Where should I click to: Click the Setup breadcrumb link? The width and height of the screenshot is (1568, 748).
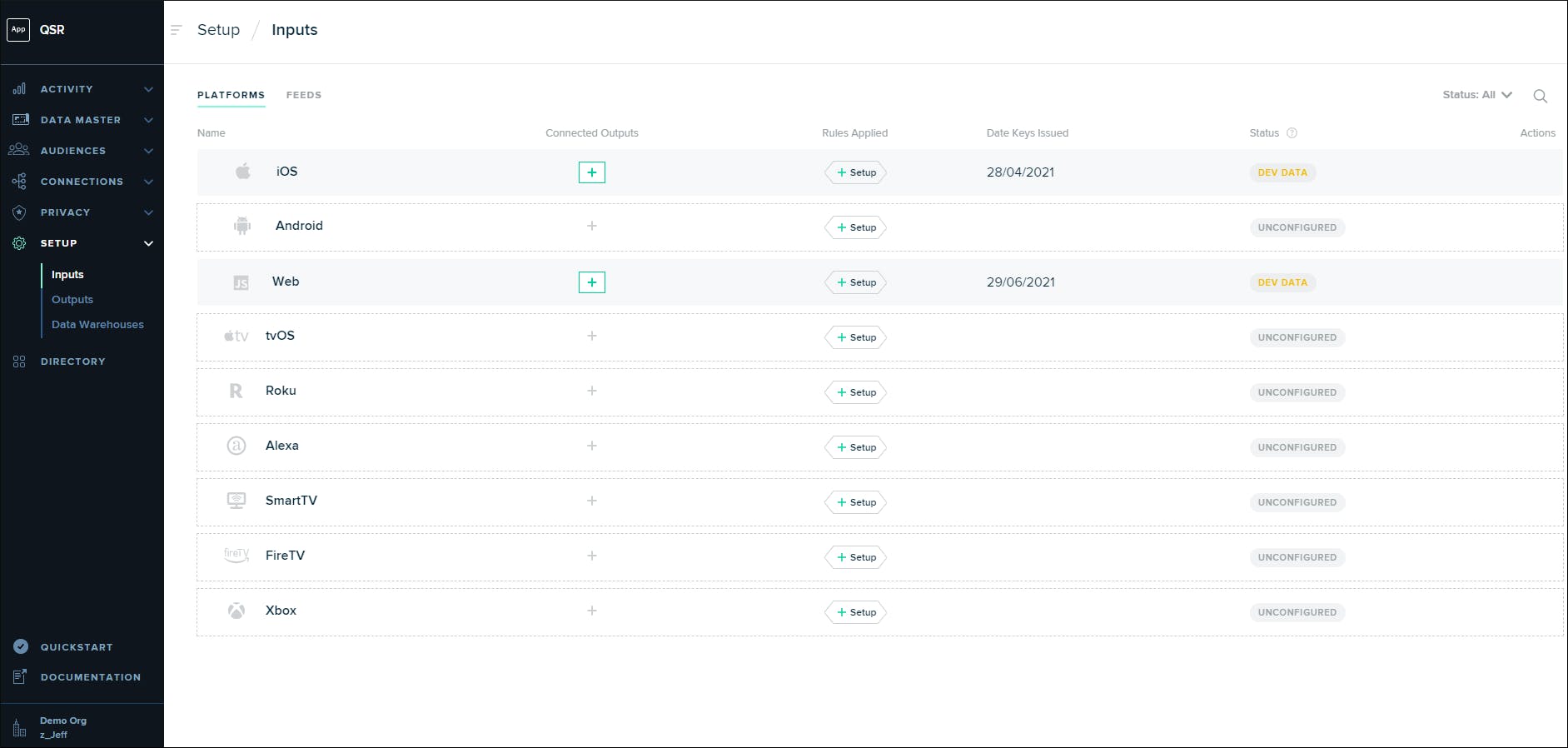click(218, 30)
